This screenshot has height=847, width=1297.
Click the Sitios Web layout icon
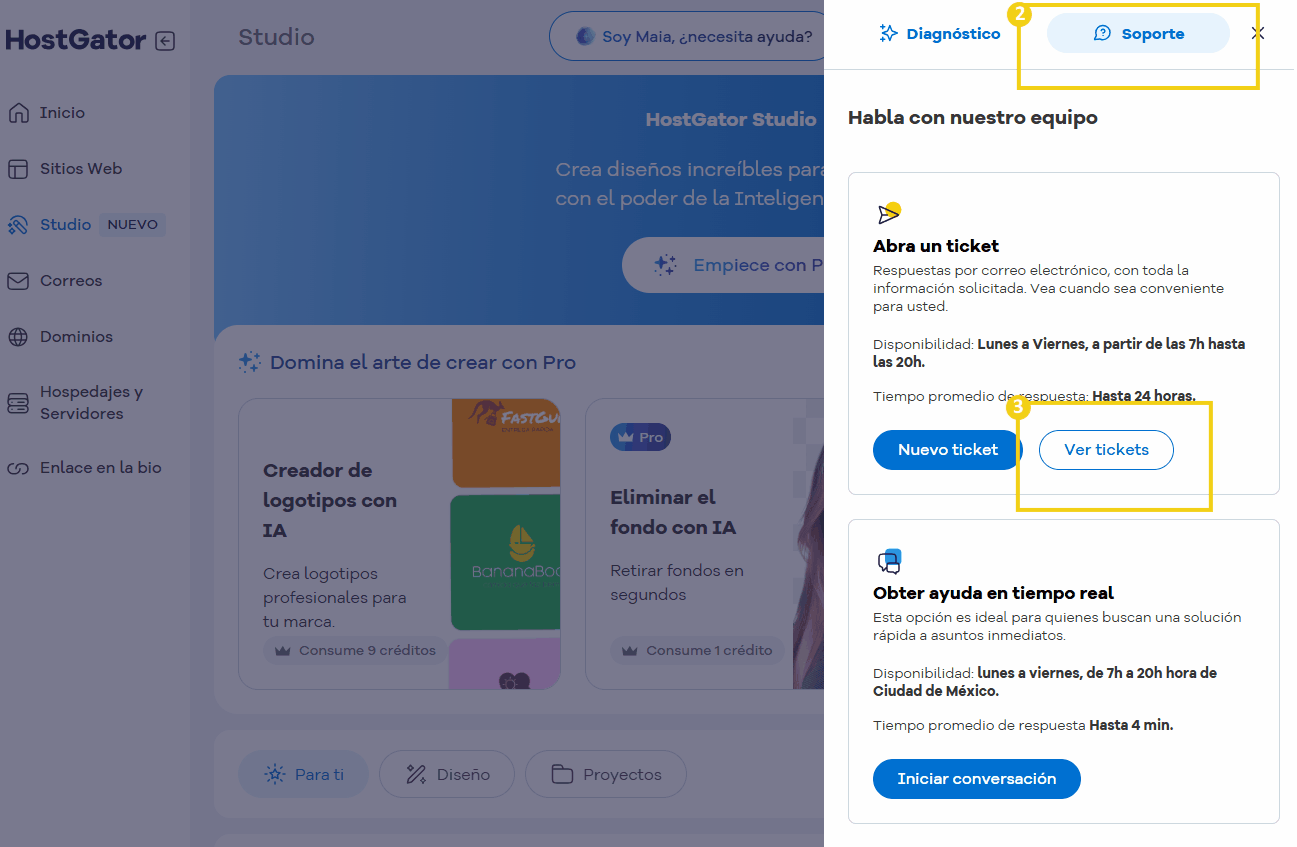(x=18, y=169)
